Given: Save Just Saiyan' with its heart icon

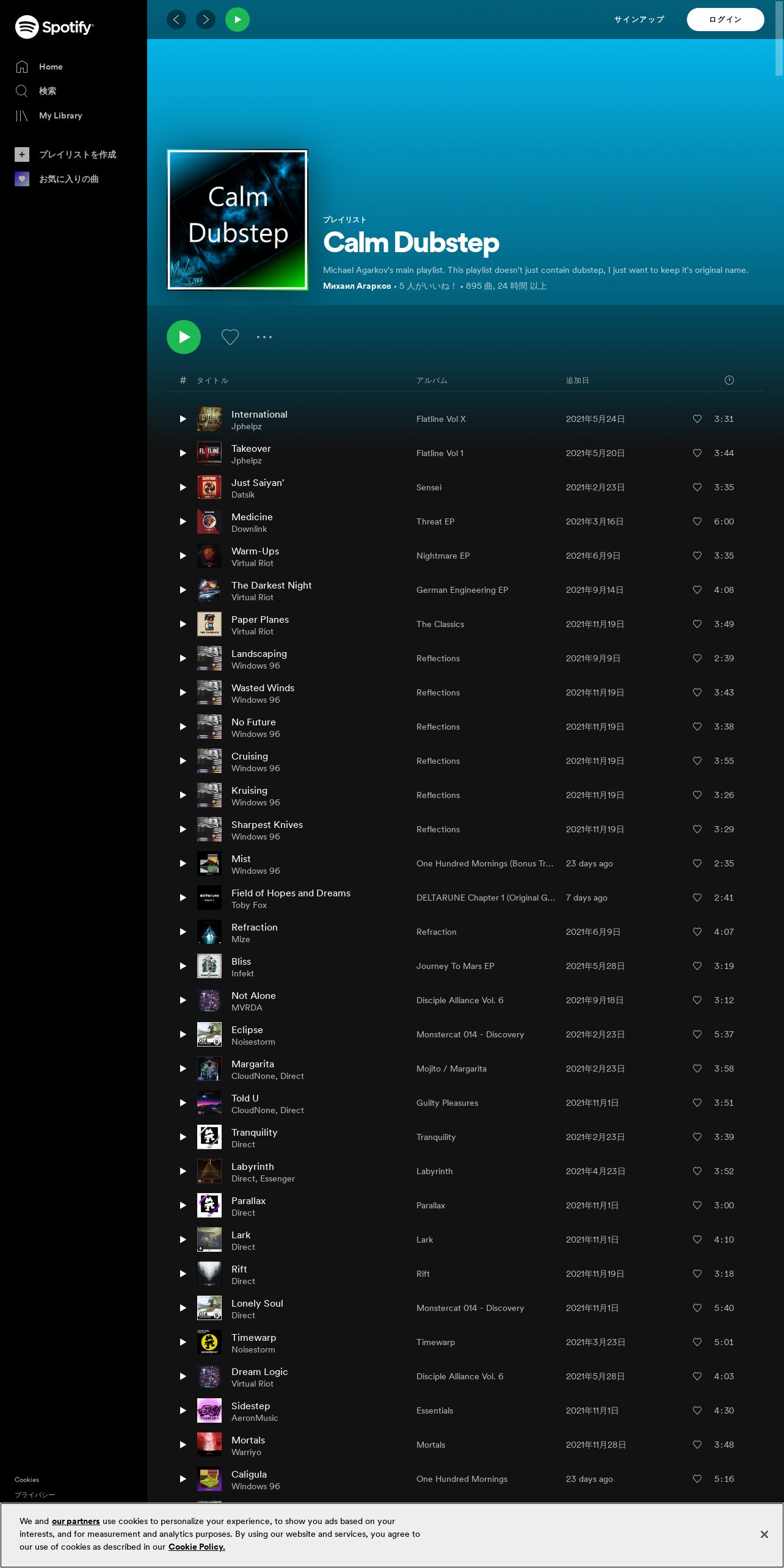Looking at the screenshot, I should pos(697,487).
